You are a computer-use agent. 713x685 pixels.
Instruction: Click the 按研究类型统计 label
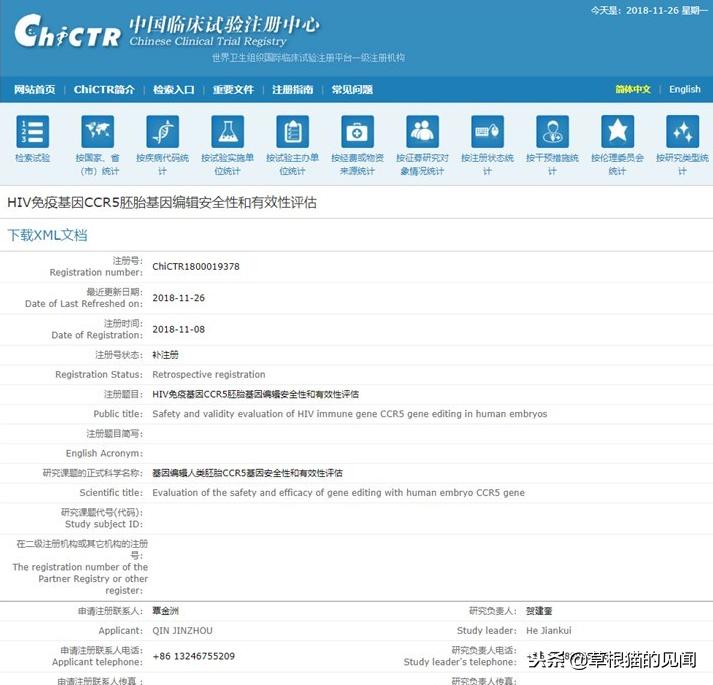pos(683,164)
